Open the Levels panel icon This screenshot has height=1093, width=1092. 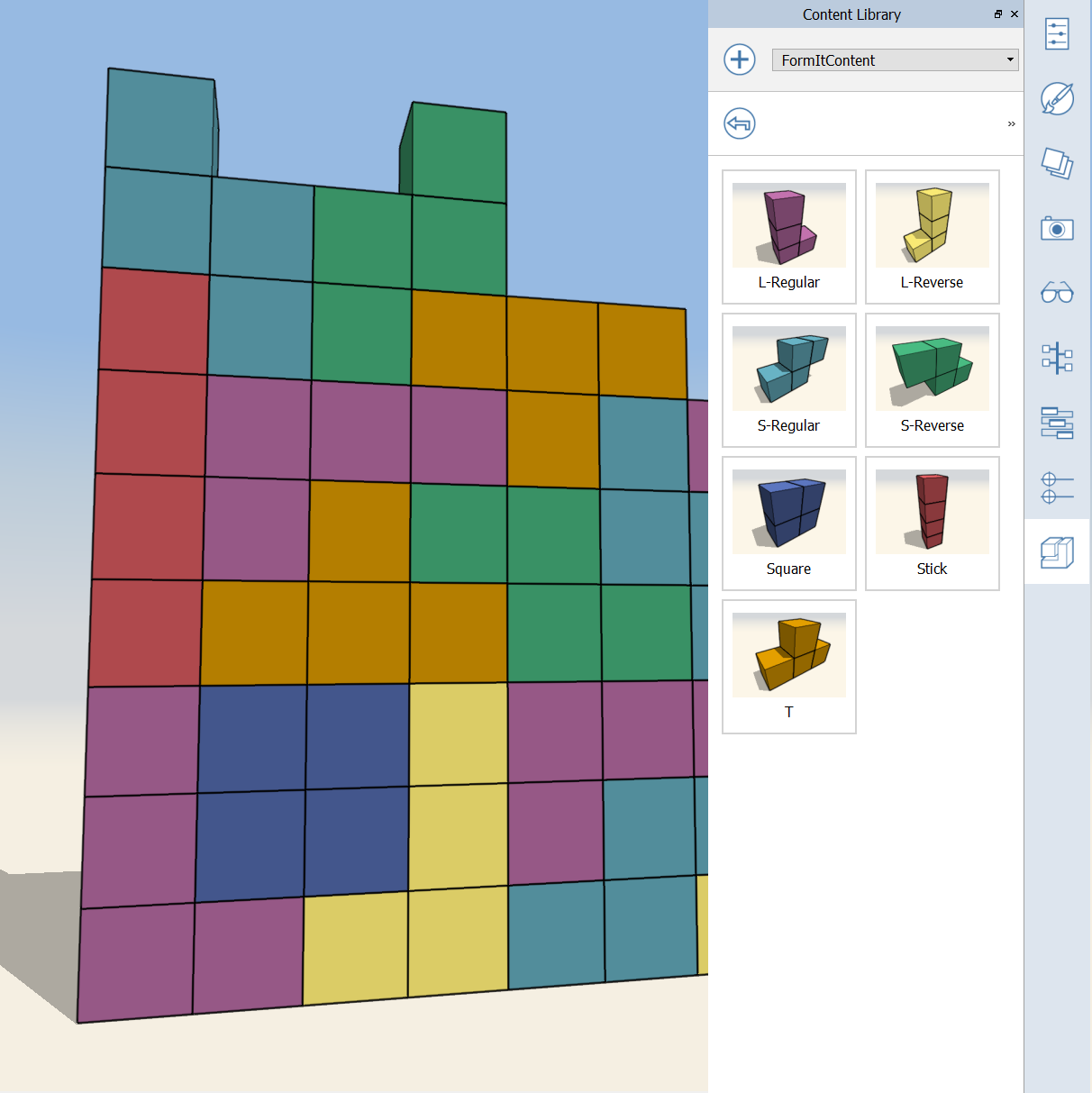coord(1057,423)
